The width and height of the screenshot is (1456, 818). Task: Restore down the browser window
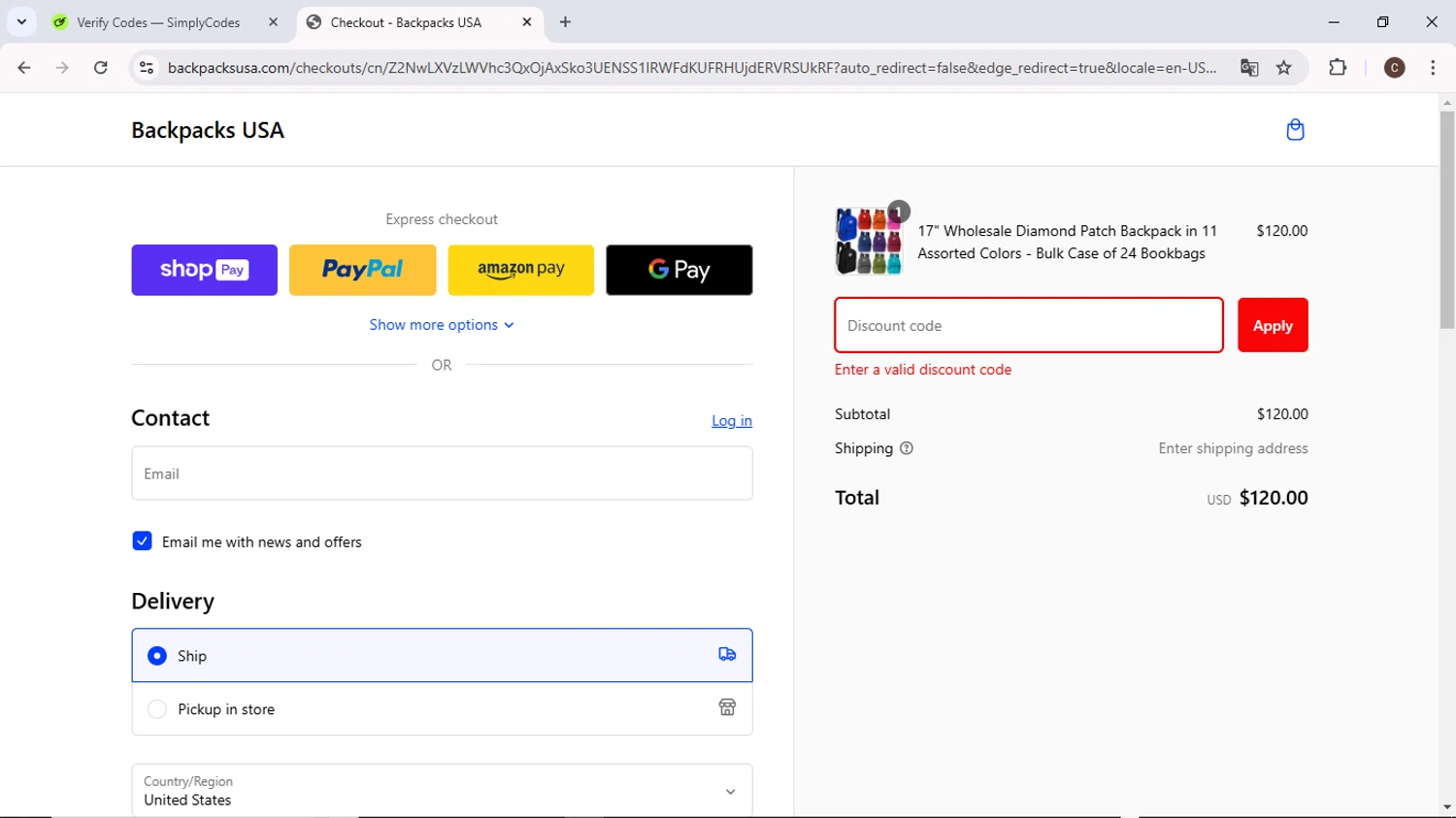coord(1383,21)
